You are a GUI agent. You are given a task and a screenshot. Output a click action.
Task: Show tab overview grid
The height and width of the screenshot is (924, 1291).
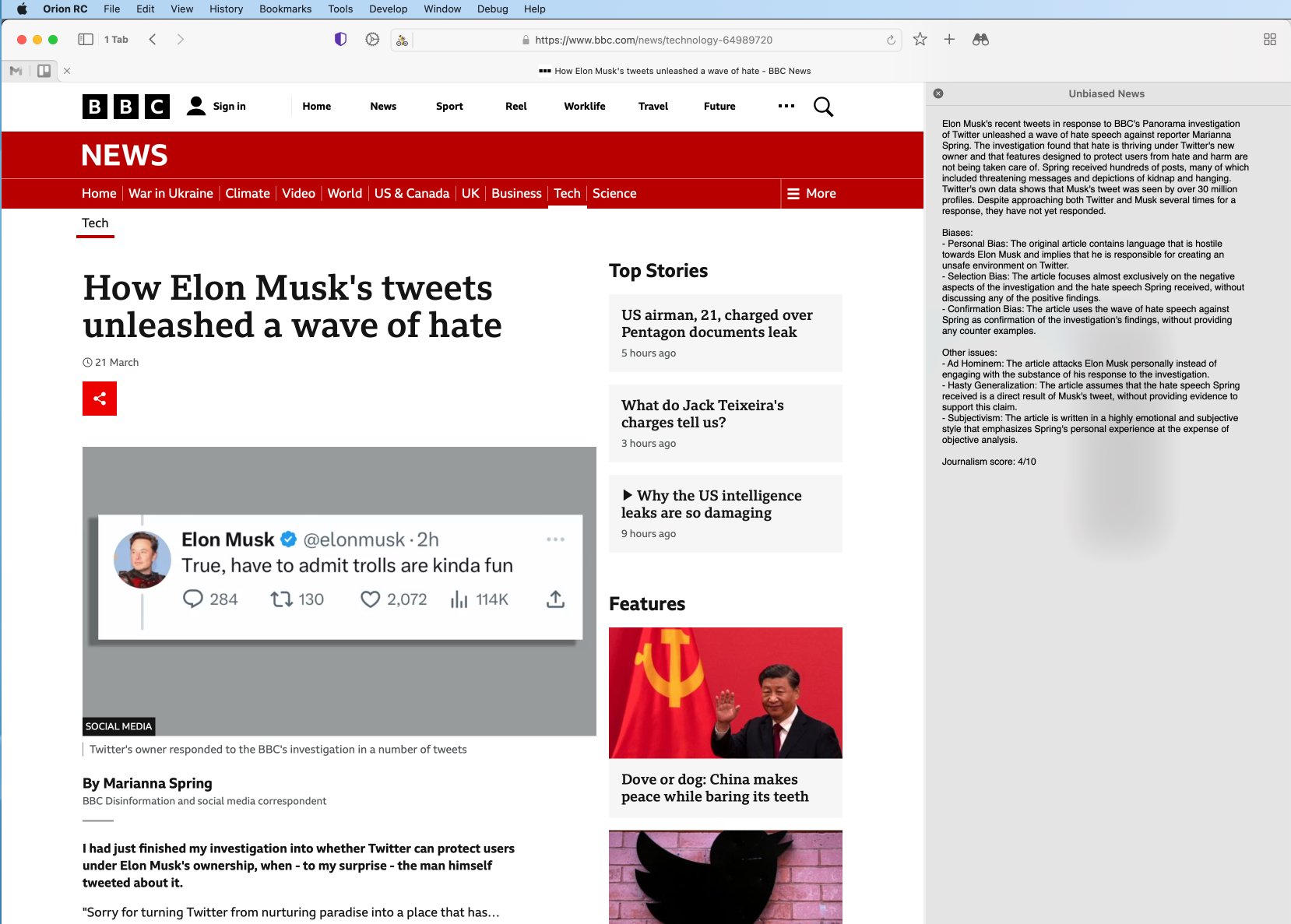tap(1270, 40)
